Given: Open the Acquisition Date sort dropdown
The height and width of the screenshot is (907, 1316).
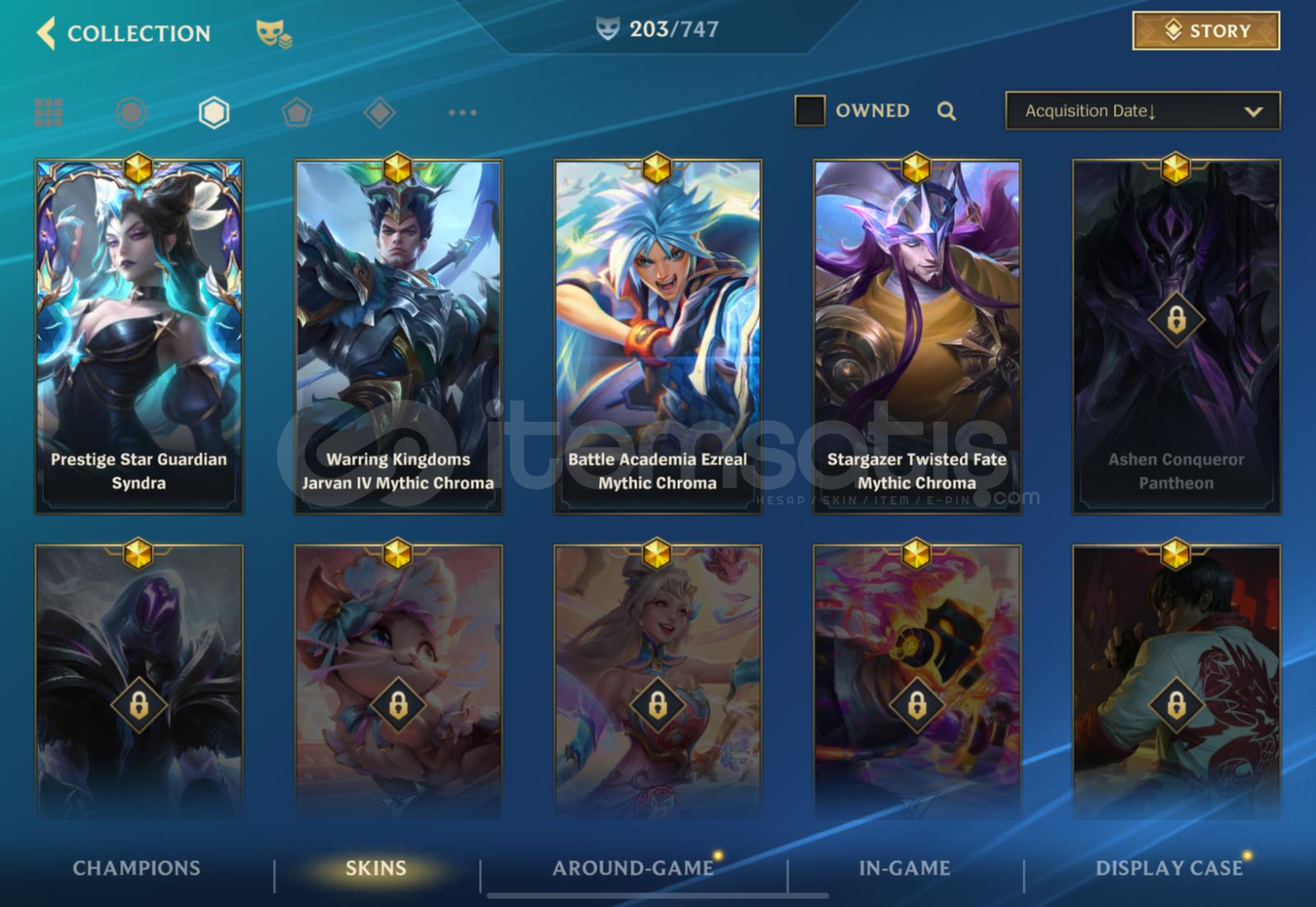Looking at the screenshot, I should (1142, 111).
